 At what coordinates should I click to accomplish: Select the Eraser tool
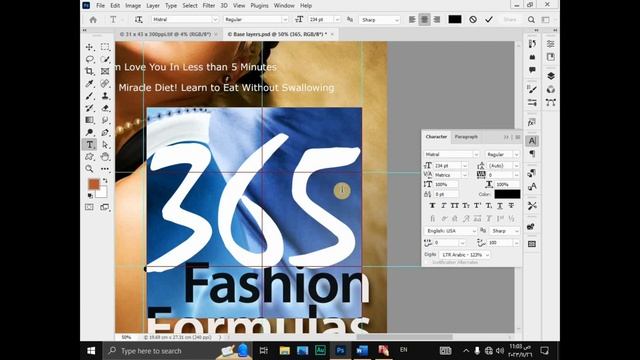coord(105,108)
